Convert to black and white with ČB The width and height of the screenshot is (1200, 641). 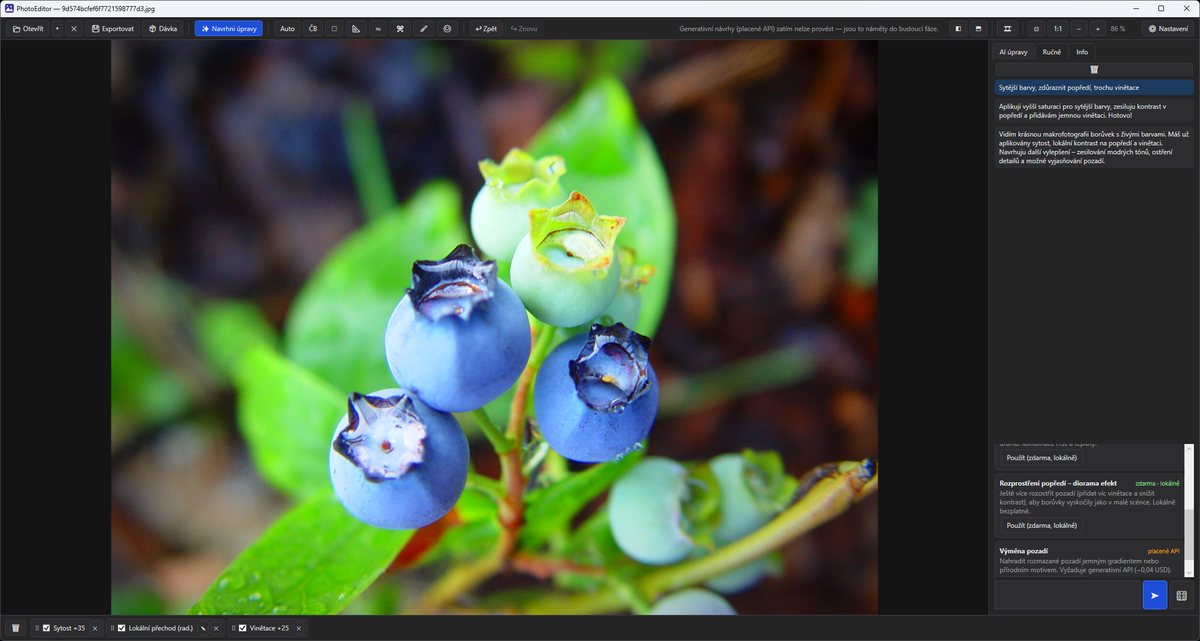point(313,29)
